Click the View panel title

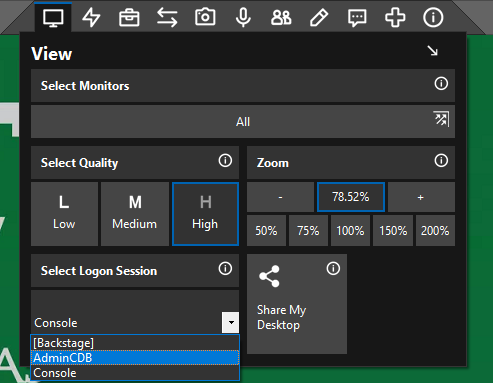(51, 54)
